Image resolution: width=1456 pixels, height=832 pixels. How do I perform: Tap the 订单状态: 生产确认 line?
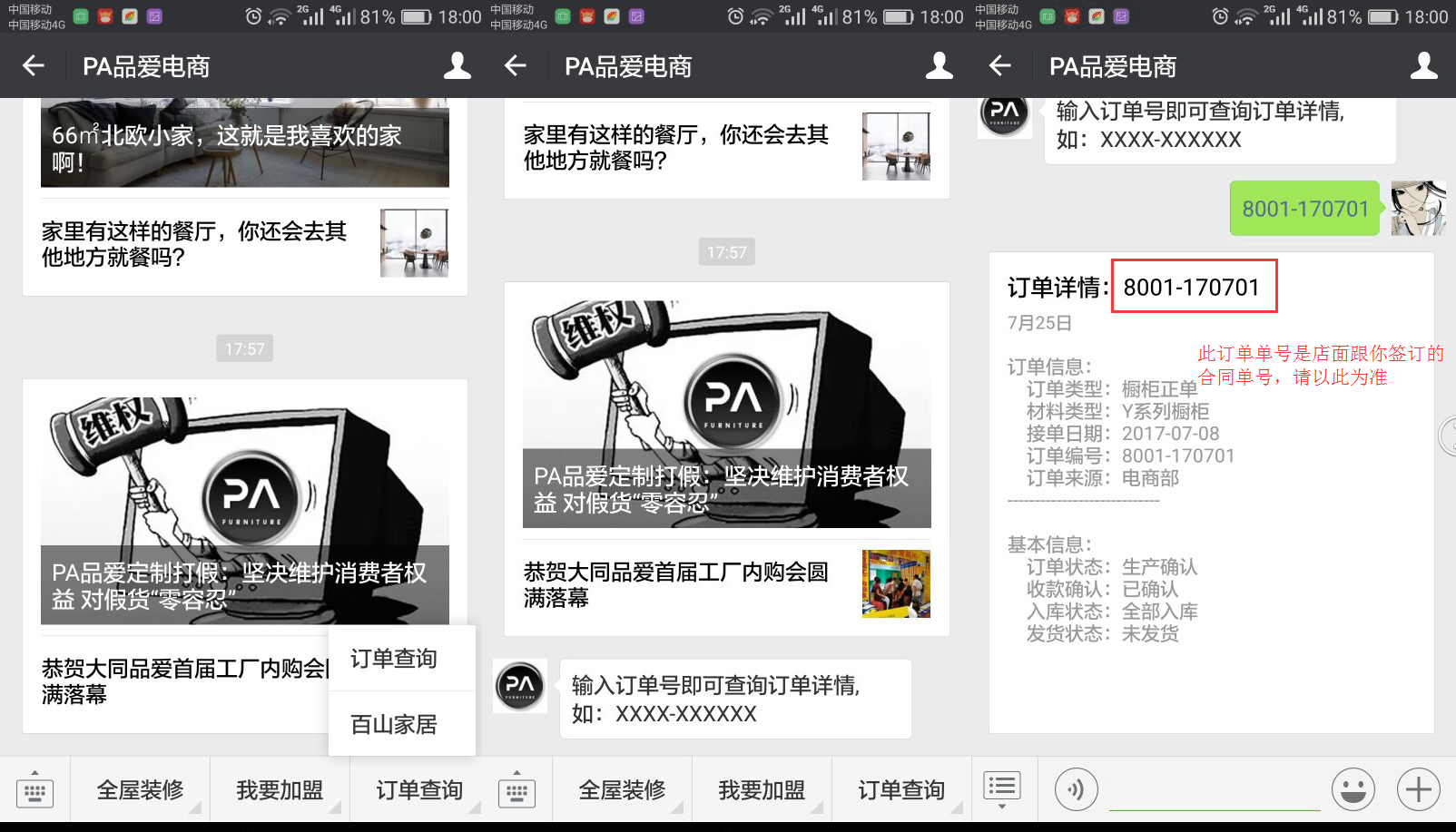[1112, 567]
